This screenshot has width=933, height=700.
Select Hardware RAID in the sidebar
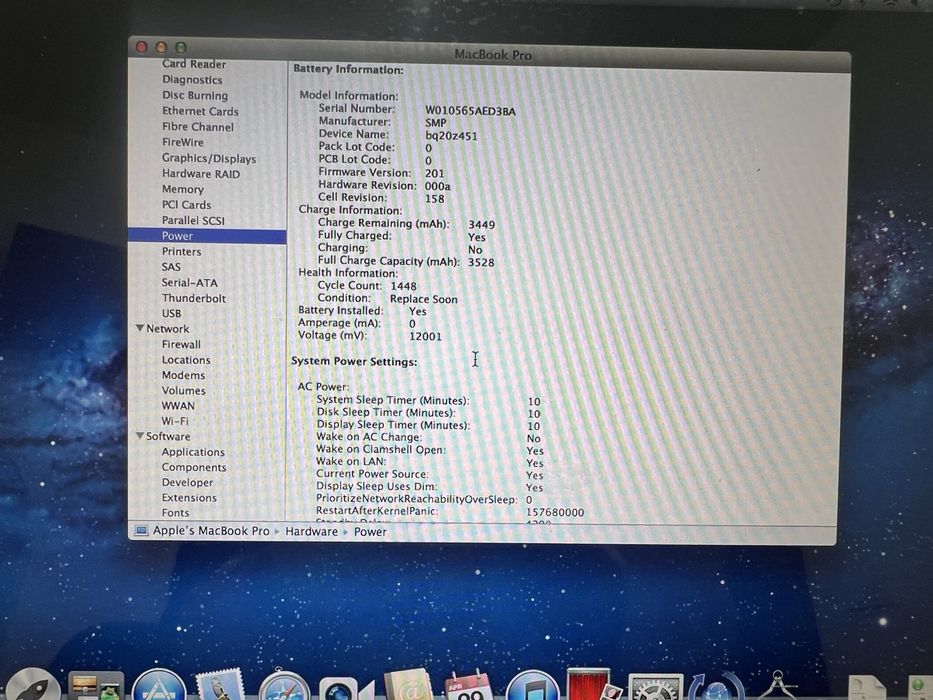tap(201, 174)
